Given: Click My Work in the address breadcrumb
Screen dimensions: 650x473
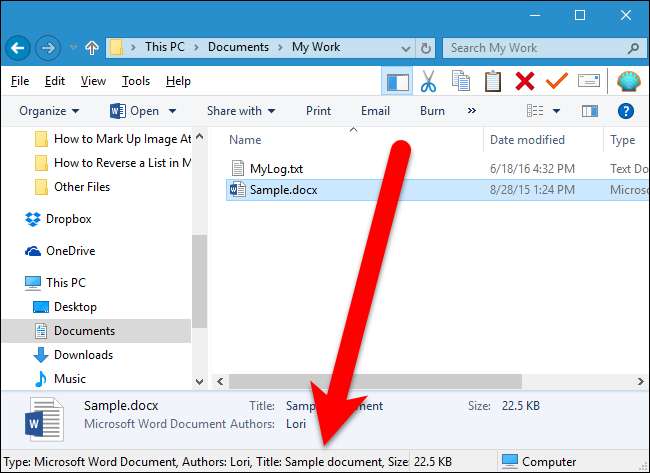Looking at the screenshot, I should pos(316,47).
